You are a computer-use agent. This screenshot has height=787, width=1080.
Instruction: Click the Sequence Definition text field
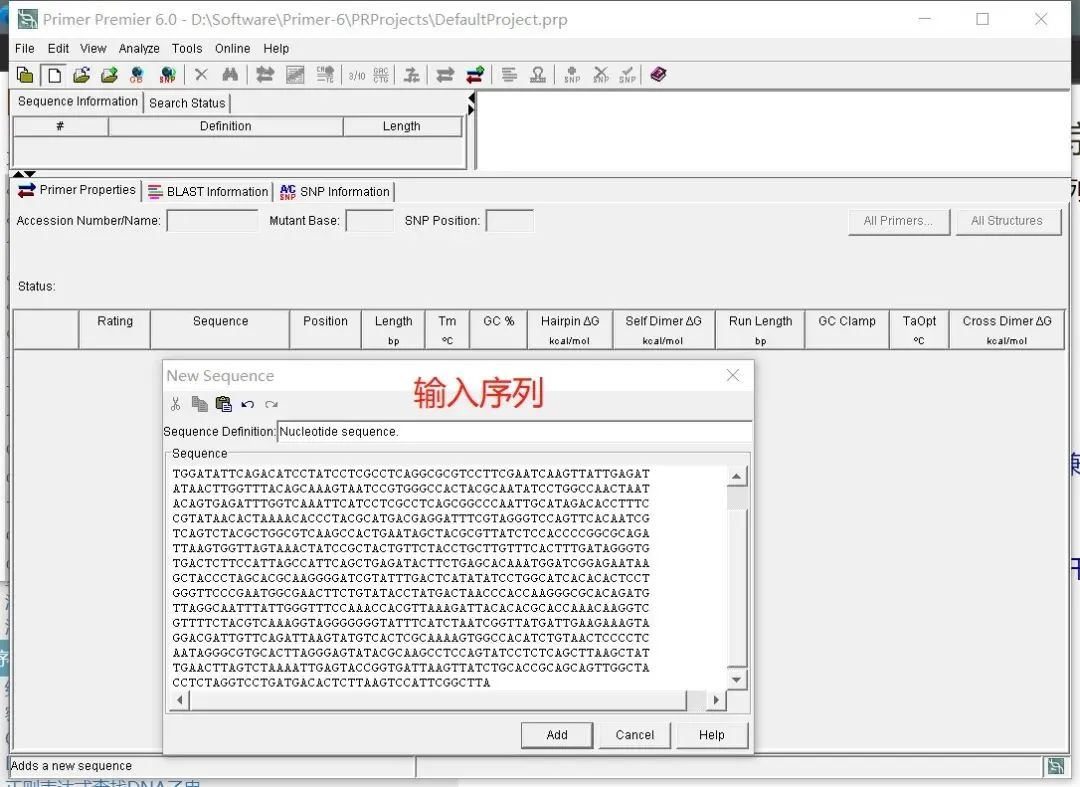point(514,432)
